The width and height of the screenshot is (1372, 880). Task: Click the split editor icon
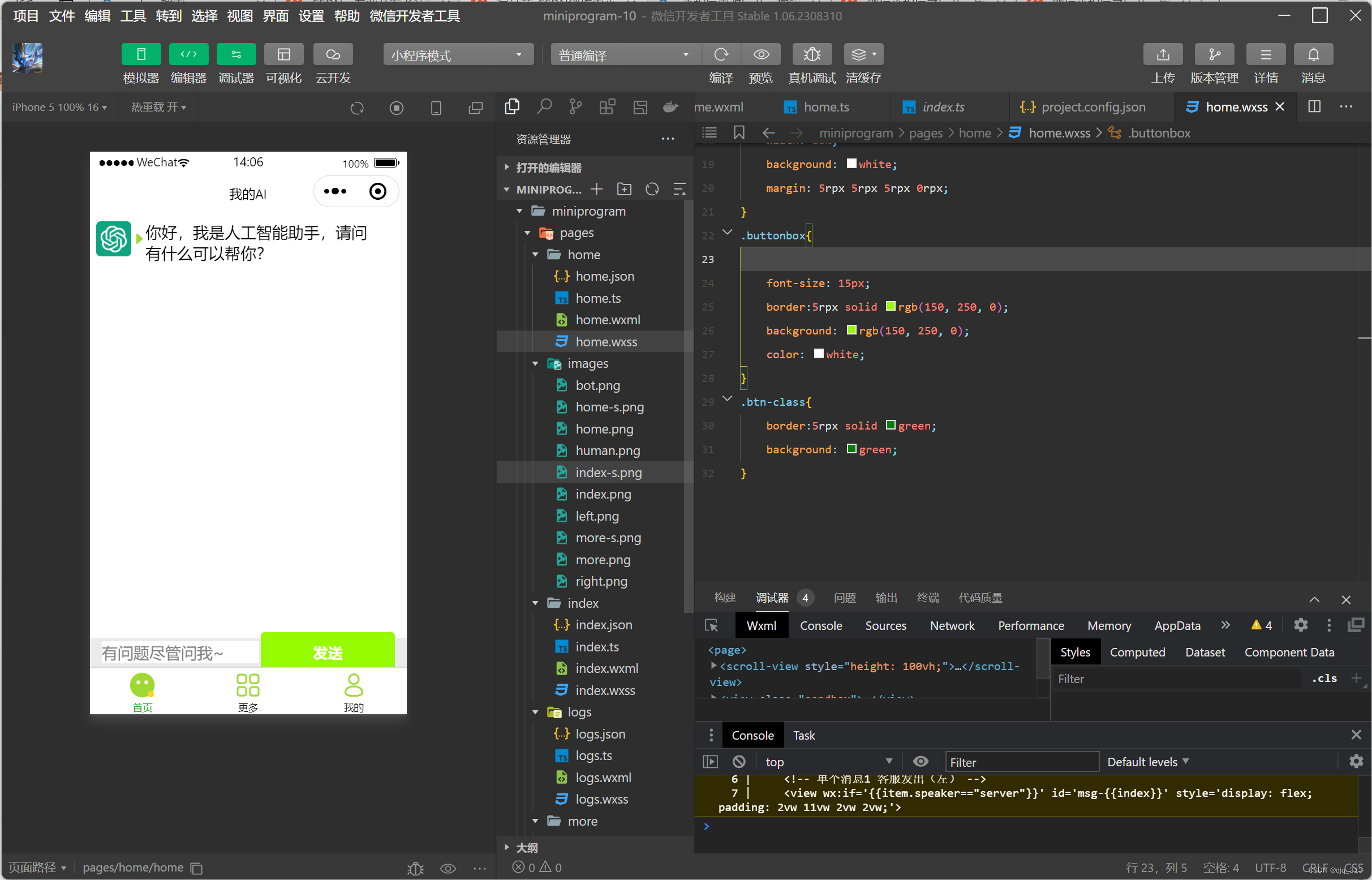[1314, 106]
